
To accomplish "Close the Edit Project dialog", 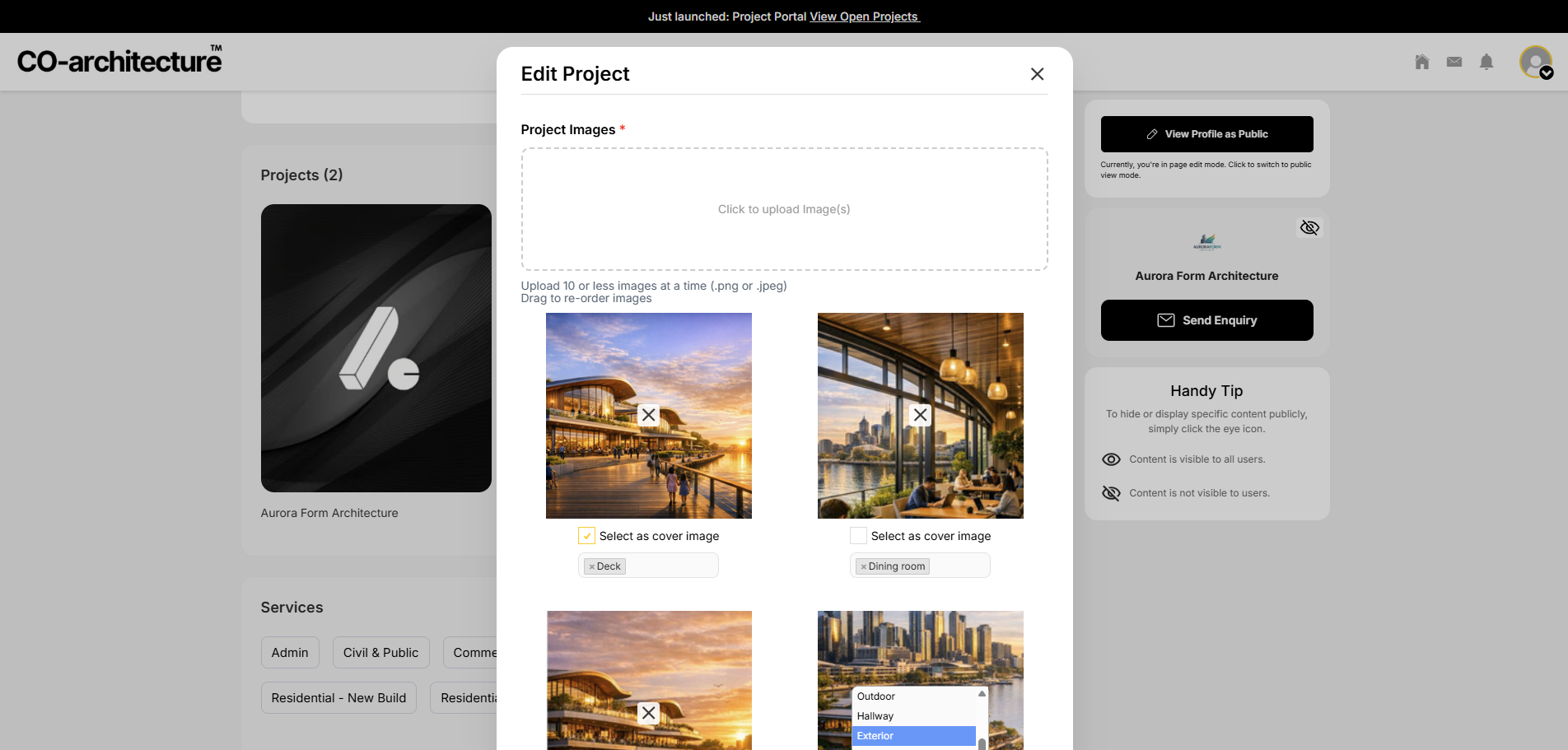I will [1037, 74].
